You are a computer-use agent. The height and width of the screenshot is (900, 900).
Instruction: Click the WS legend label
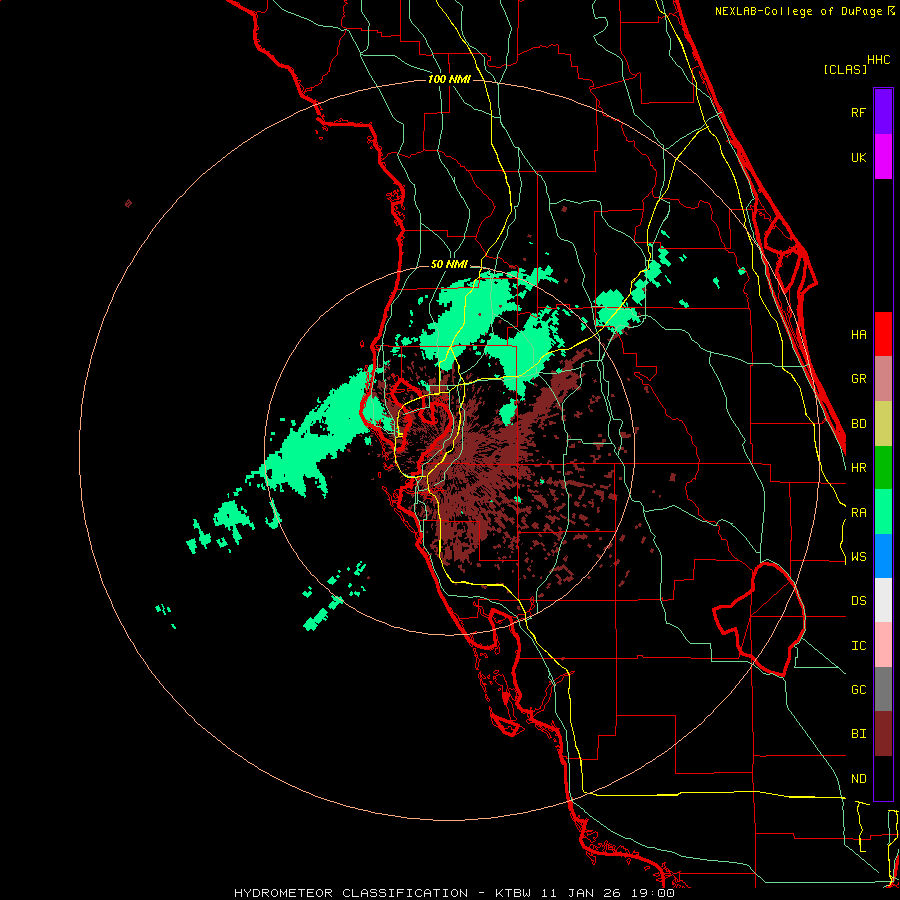coord(858,557)
